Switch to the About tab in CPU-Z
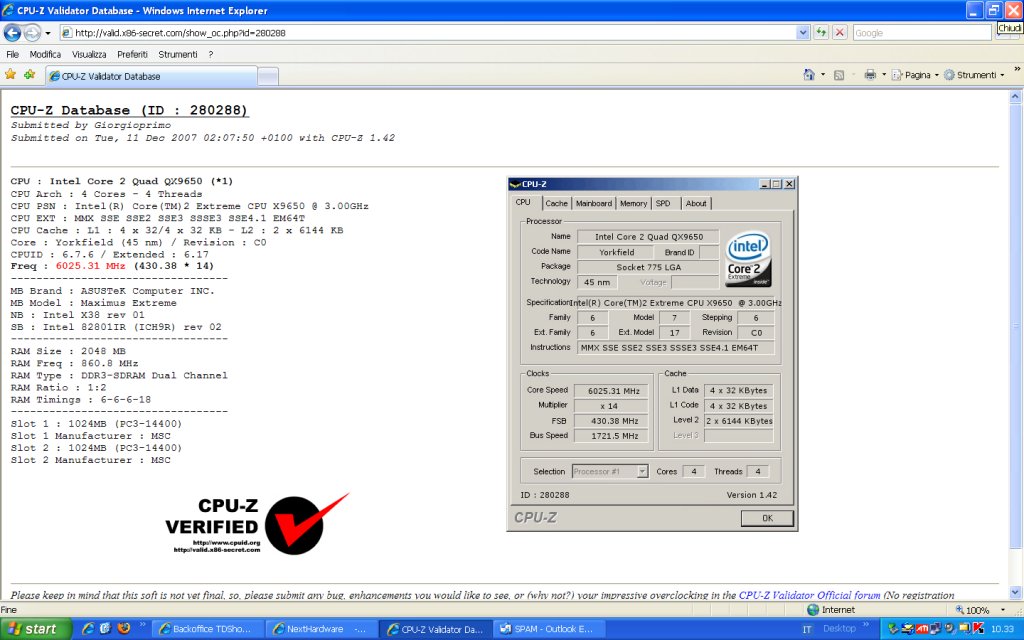The height and width of the screenshot is (640, 1024). pos(696,203)
